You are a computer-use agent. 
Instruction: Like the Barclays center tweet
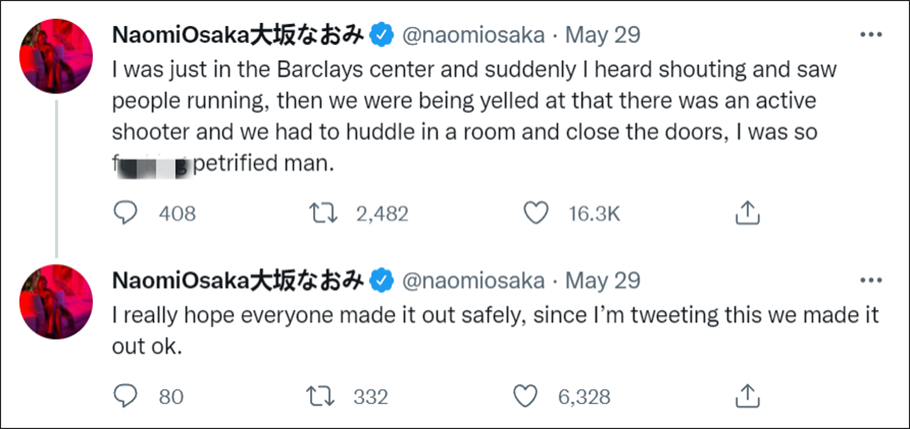pos(538,212)
